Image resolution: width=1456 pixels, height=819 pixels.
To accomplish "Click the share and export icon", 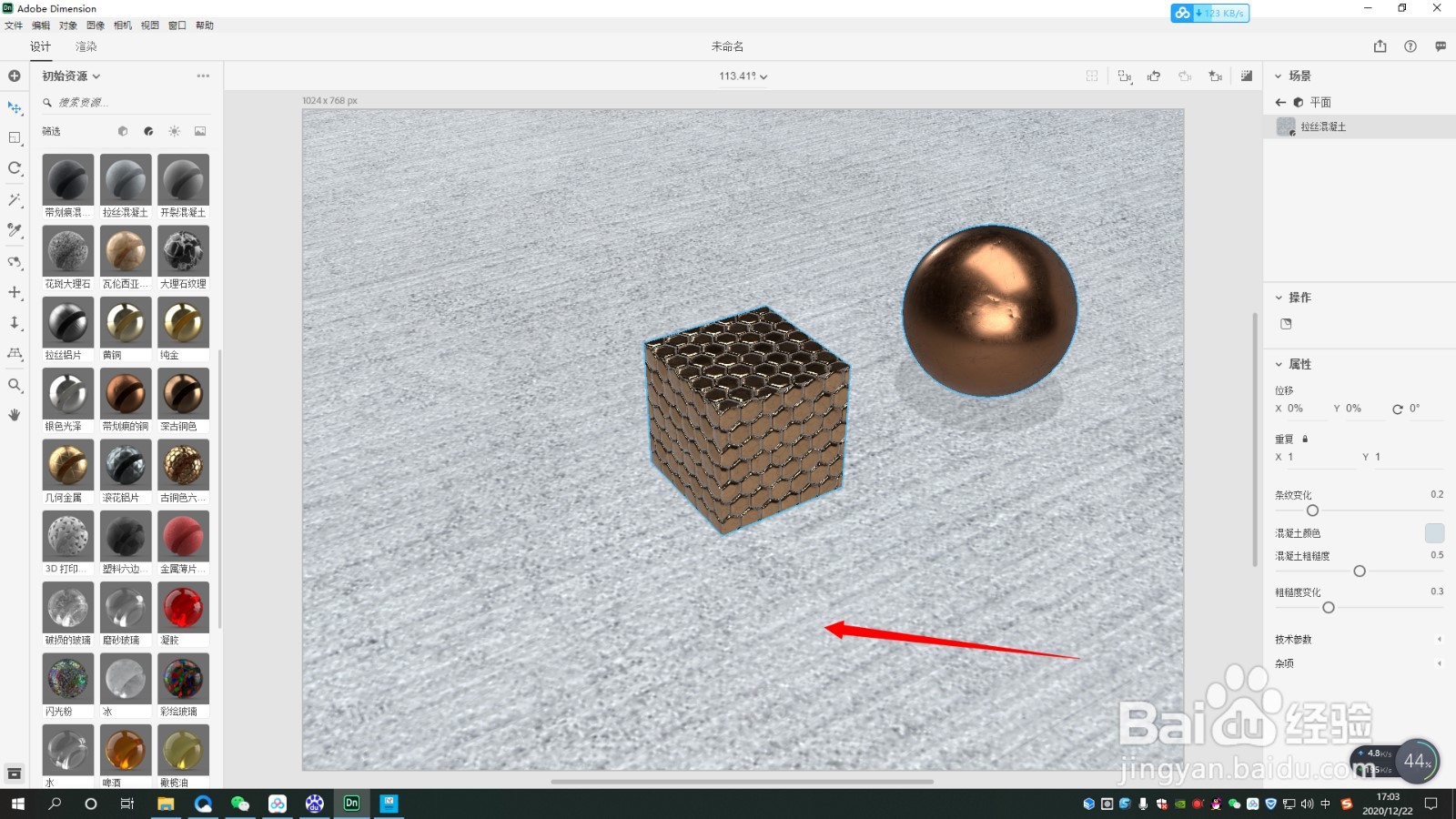I will 1380,46.
